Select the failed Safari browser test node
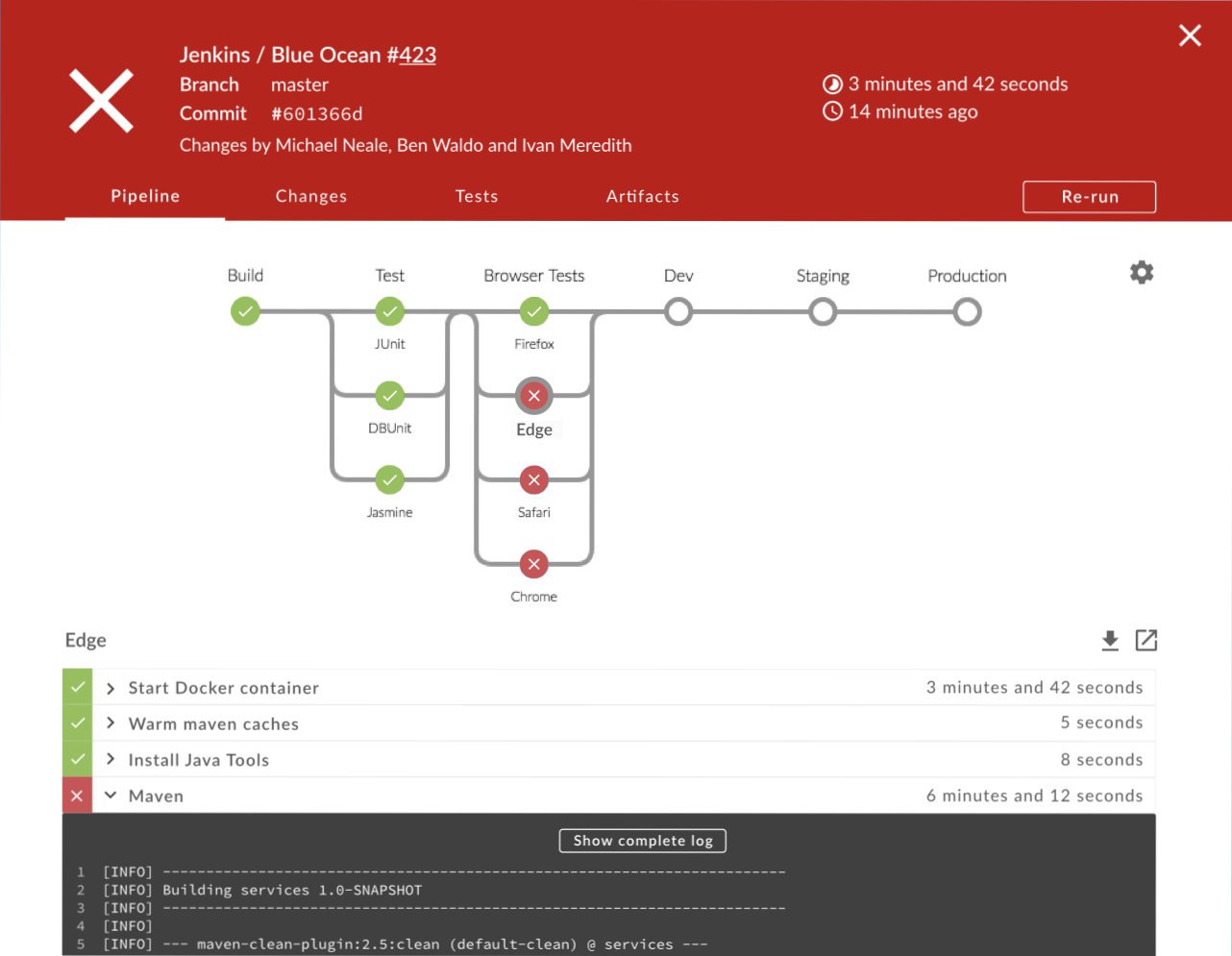1232x956 pixels. (534, 479)
